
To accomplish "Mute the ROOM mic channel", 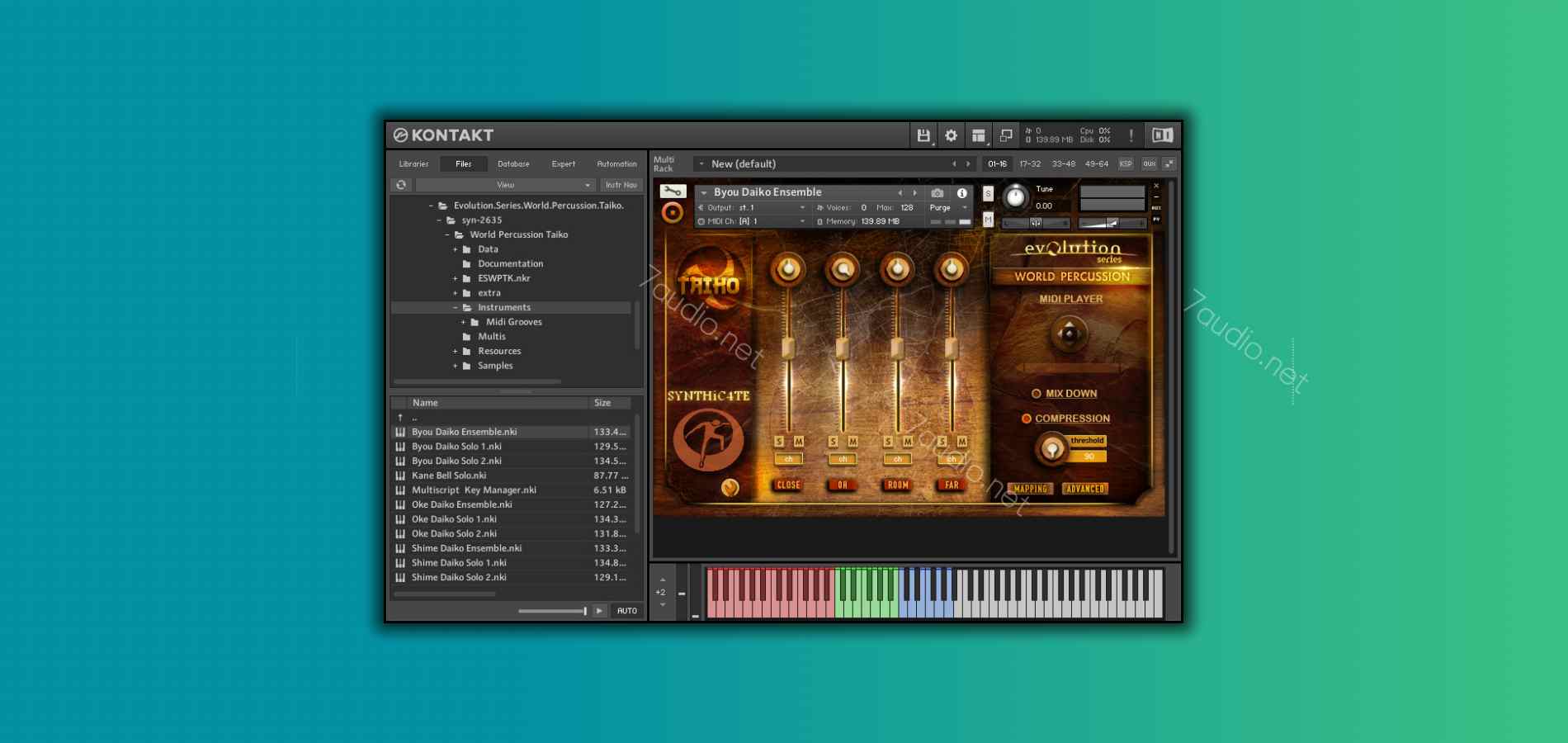I will 908,442.
